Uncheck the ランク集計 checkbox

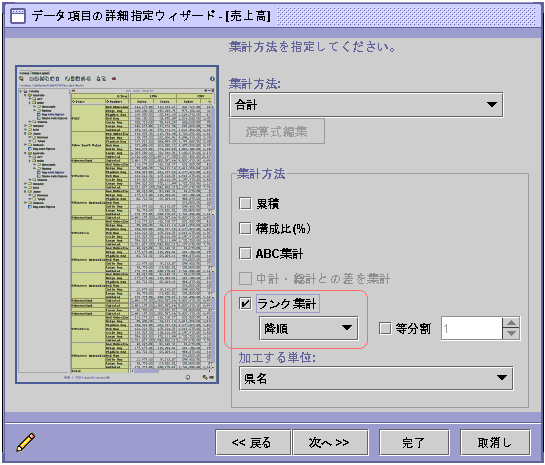point(245,304)
